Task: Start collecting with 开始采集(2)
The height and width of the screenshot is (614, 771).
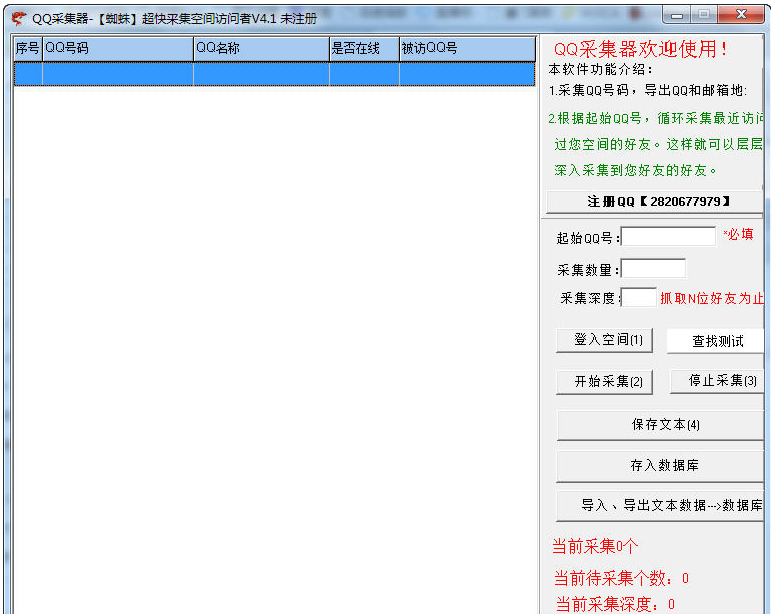Action: click(604, 381)
